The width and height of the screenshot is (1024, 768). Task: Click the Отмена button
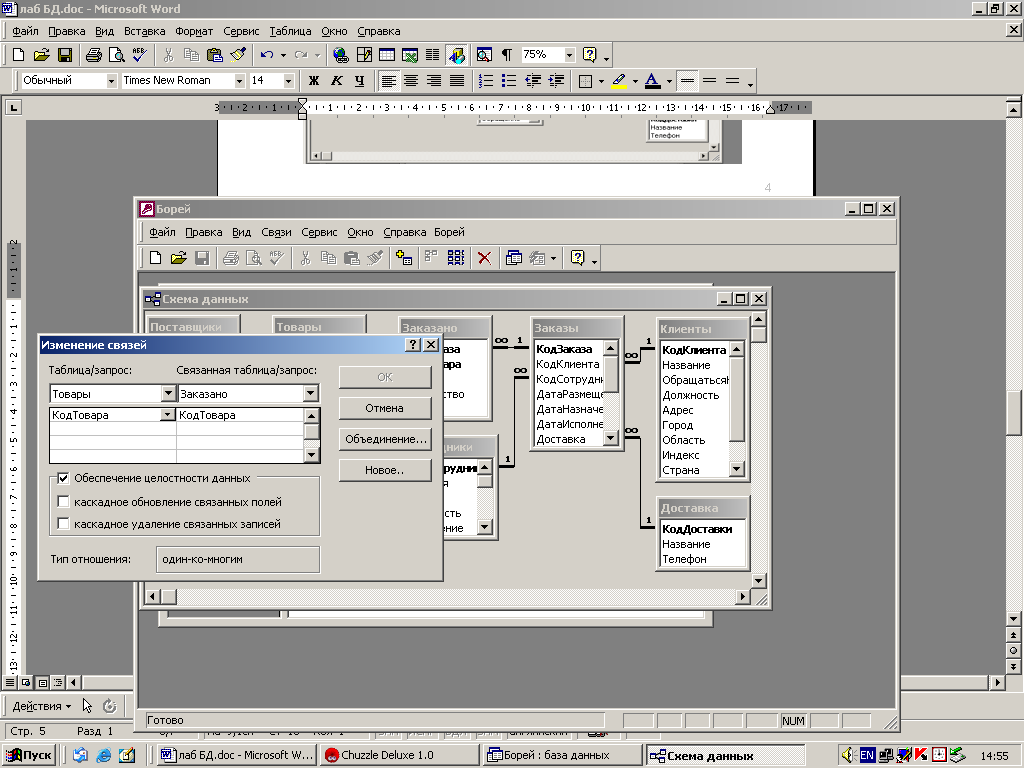click(385, 408)
